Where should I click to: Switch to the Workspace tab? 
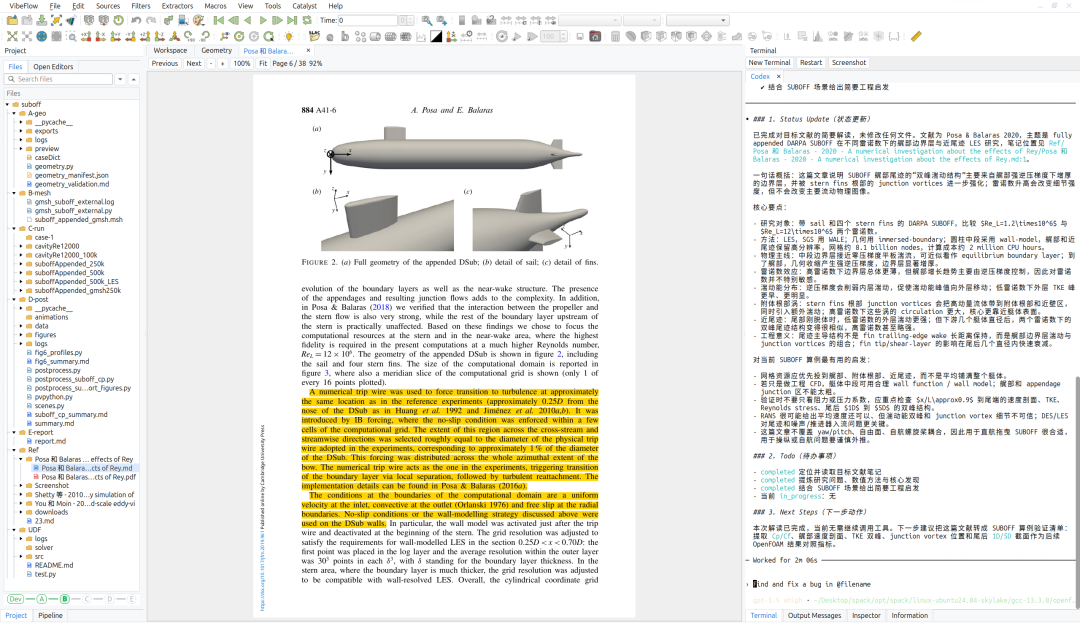(170, 50)
